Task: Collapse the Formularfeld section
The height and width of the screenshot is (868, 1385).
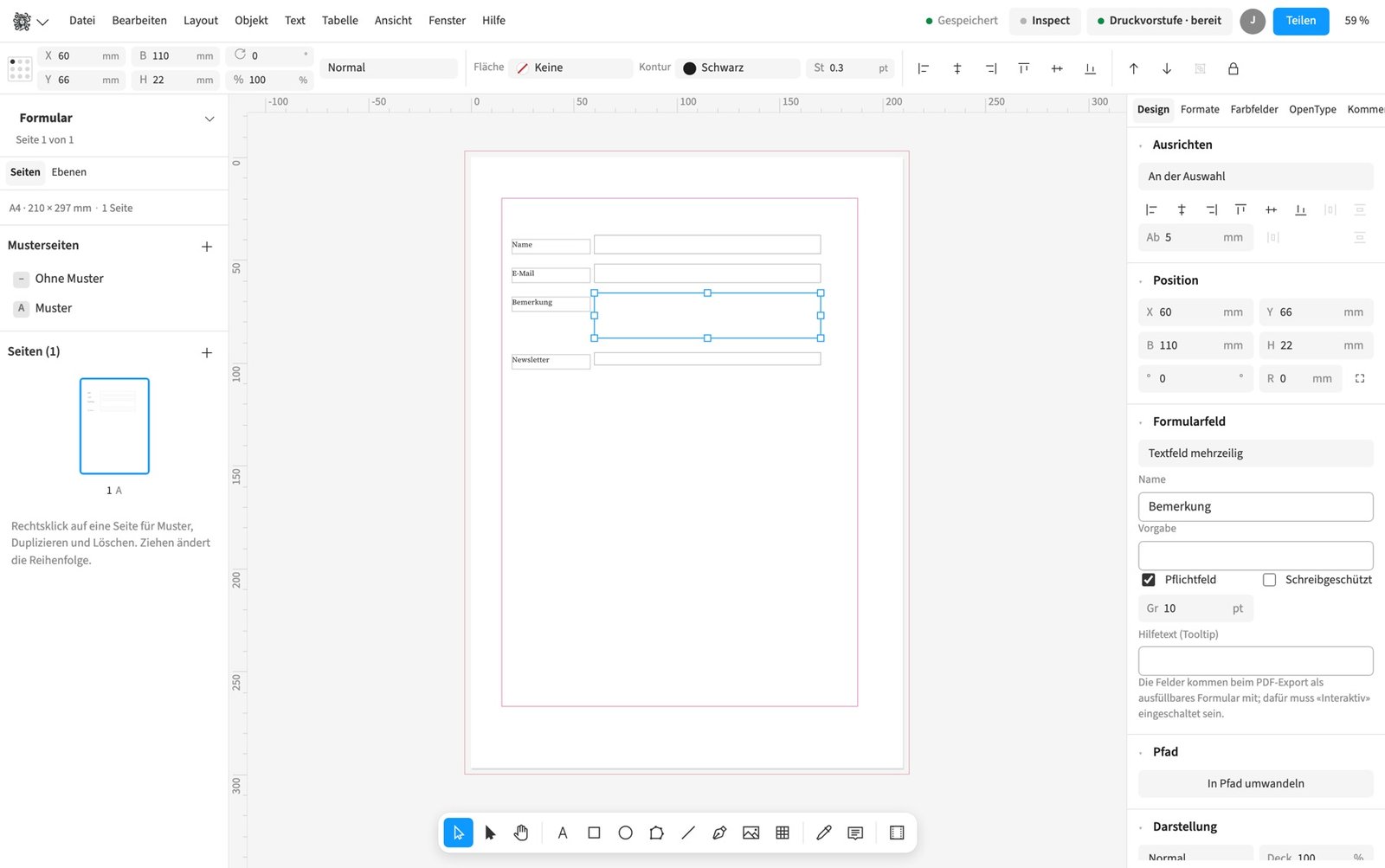Action: 1141,422
